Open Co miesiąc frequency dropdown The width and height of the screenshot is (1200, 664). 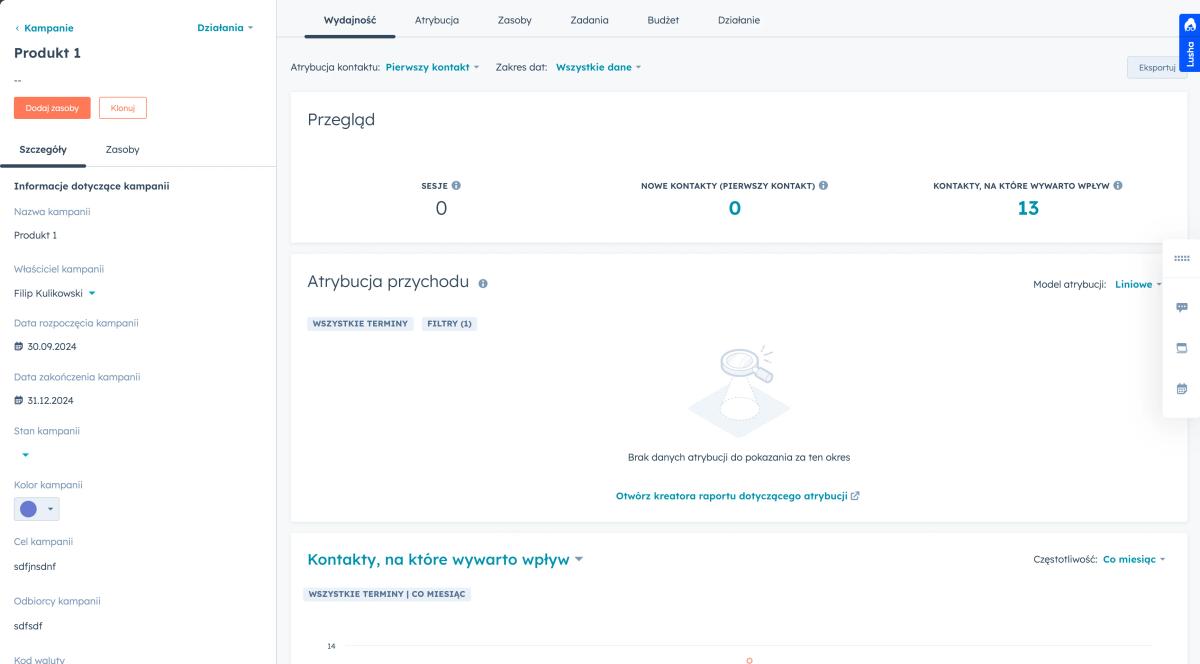coord(1134,560)
